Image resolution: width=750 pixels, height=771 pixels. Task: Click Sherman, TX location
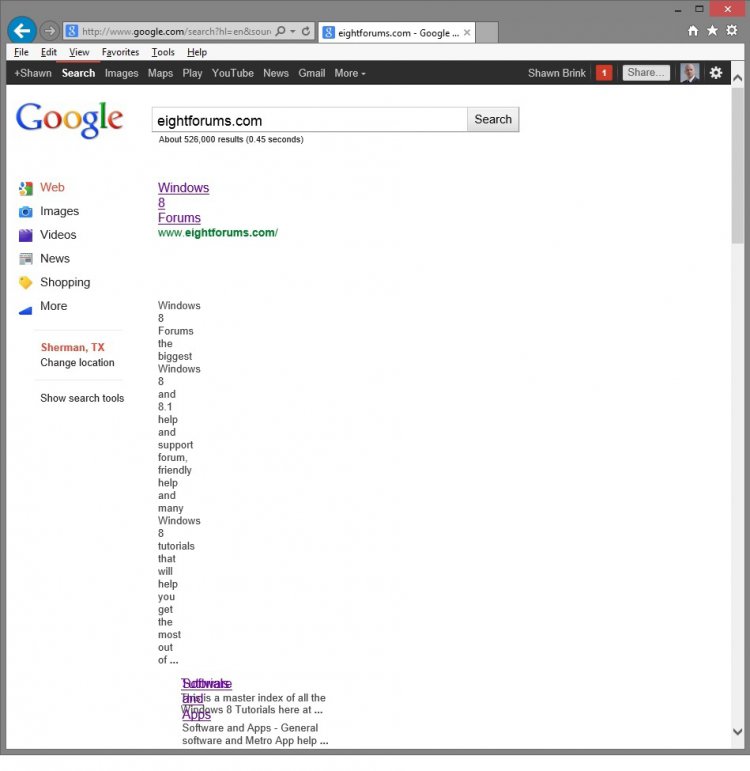tap(72, 347)
